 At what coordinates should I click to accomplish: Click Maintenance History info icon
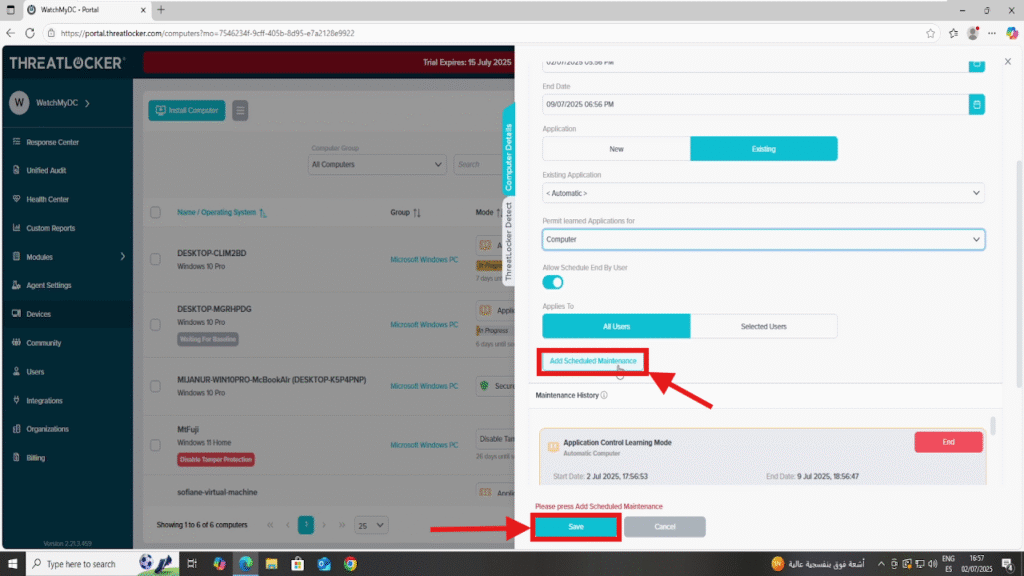[x=604, y=395]
